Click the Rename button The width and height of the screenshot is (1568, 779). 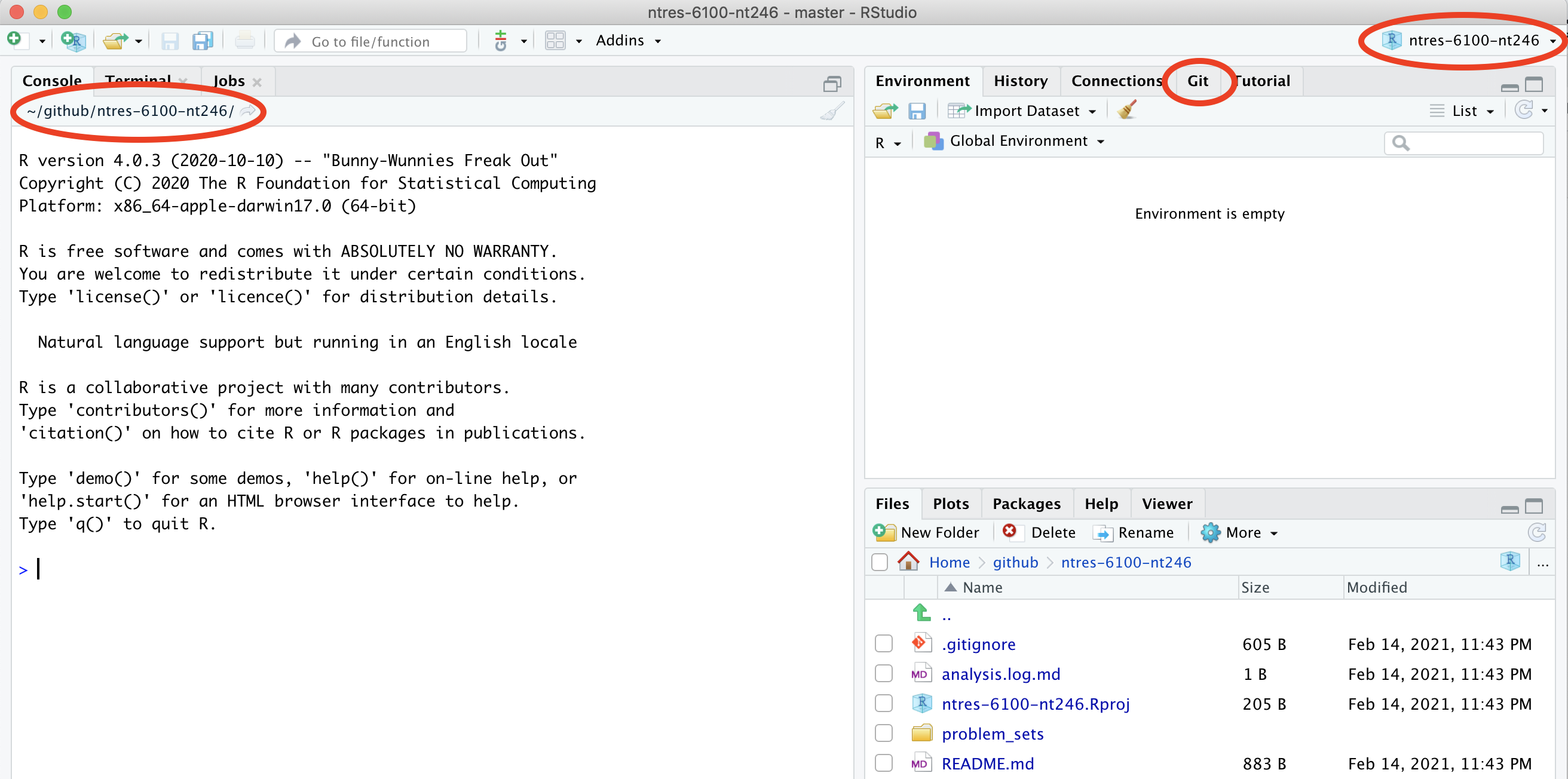click(1134, 532)
